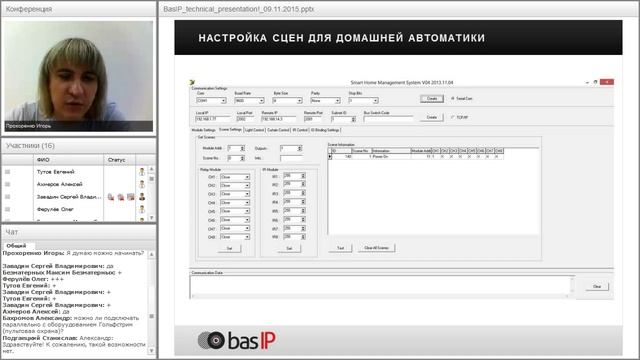Open the CH2 relay state dropdown
Viewport: 640px width, 360px height.
[x=247, y=186]
